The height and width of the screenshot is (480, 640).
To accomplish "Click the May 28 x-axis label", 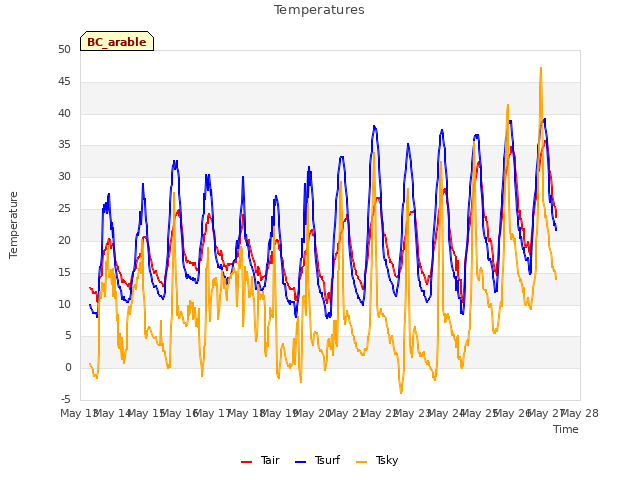I will click(580, 413).
